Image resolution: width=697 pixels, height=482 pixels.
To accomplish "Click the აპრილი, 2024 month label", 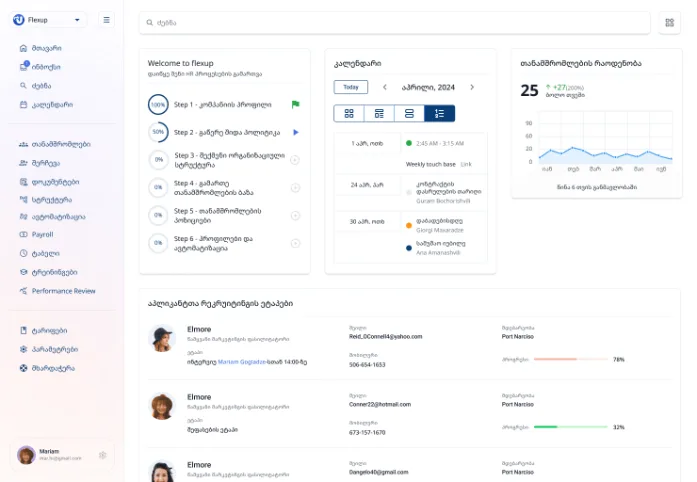I will (428, 87).
